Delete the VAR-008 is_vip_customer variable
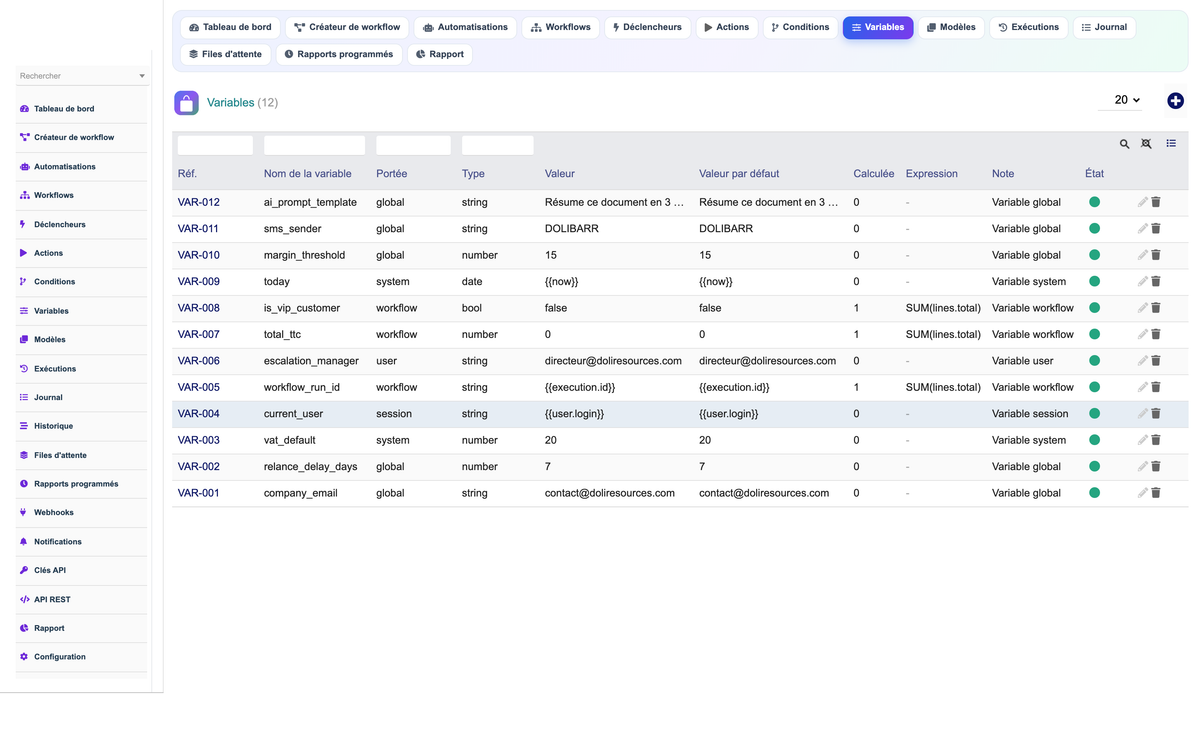This screenshot has height=743, width=1200. 1156,308
